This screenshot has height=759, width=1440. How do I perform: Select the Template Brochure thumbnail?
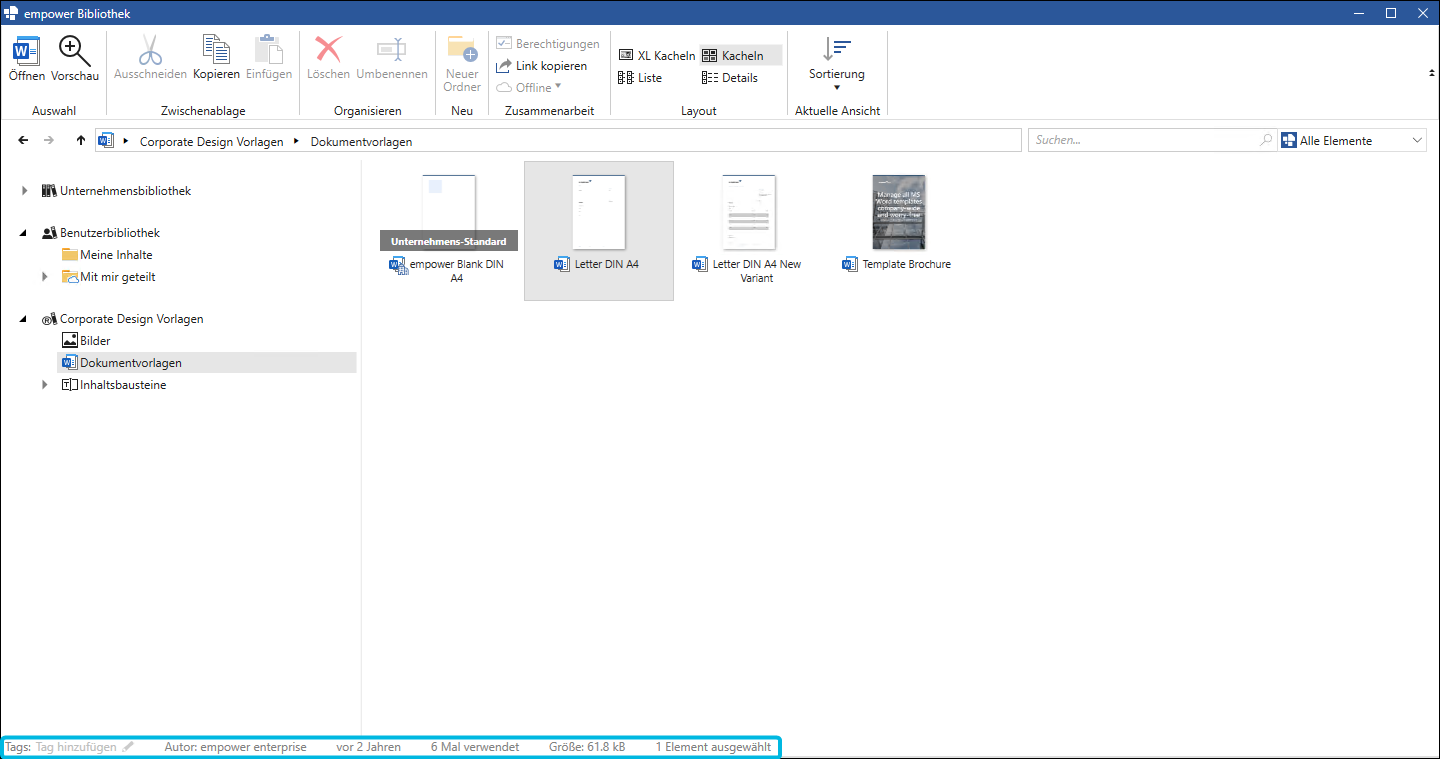(899, 212)
